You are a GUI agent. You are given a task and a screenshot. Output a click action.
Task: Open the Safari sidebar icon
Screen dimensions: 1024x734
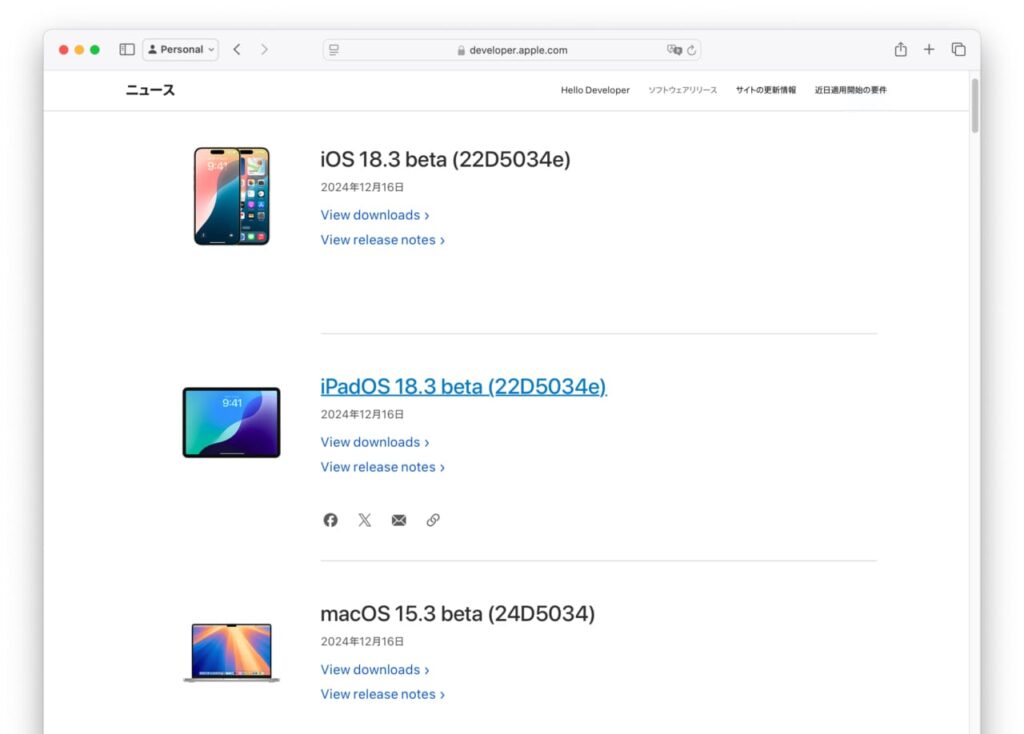[126, 48]
